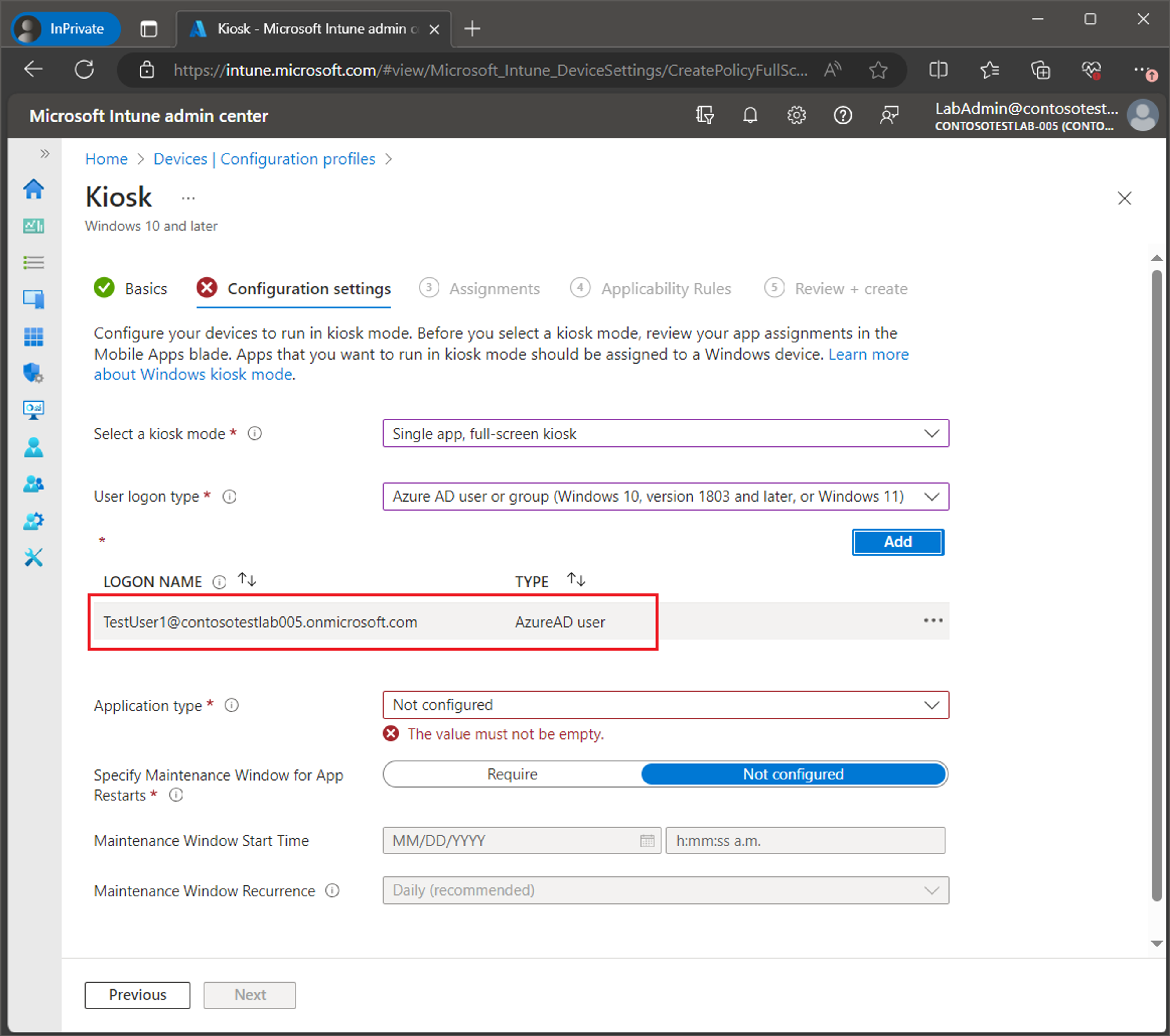Click info icon next to LOGON NAME
Screen dimensions: 1170x1036
pyautogui.click(x=219, y=582)
